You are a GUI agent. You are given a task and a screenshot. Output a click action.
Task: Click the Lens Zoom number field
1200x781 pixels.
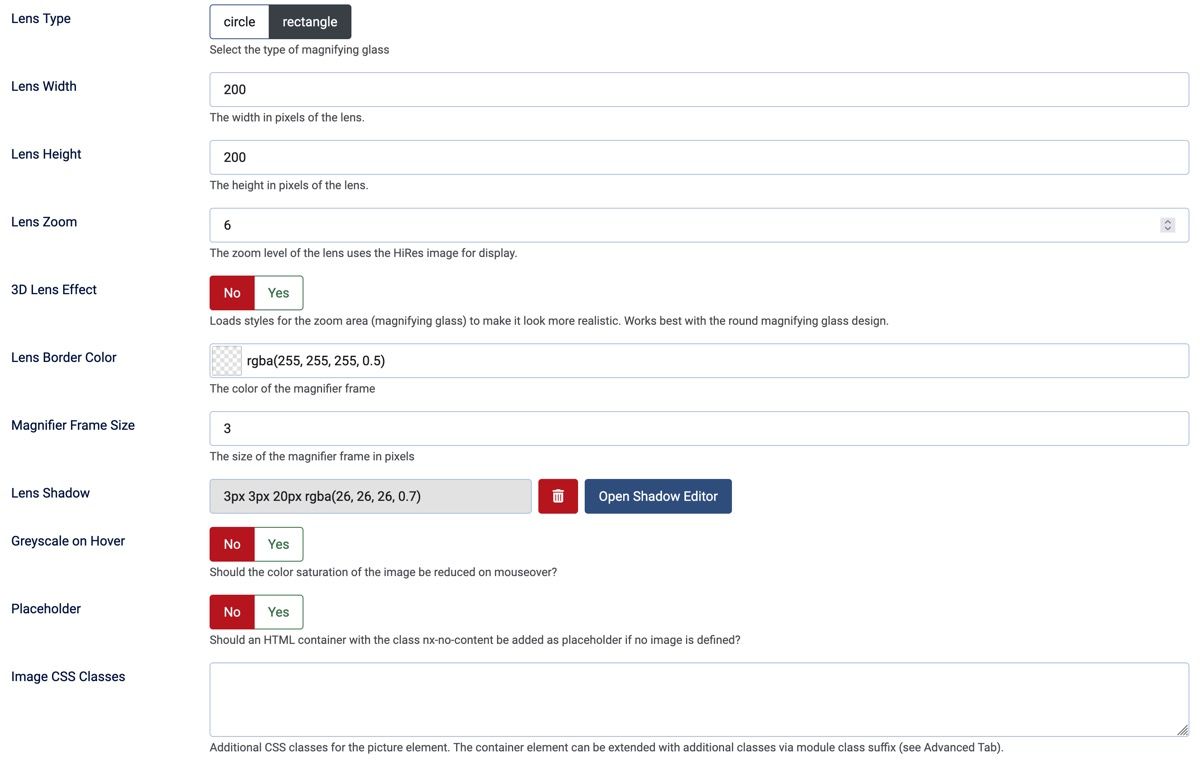point(680,225)
